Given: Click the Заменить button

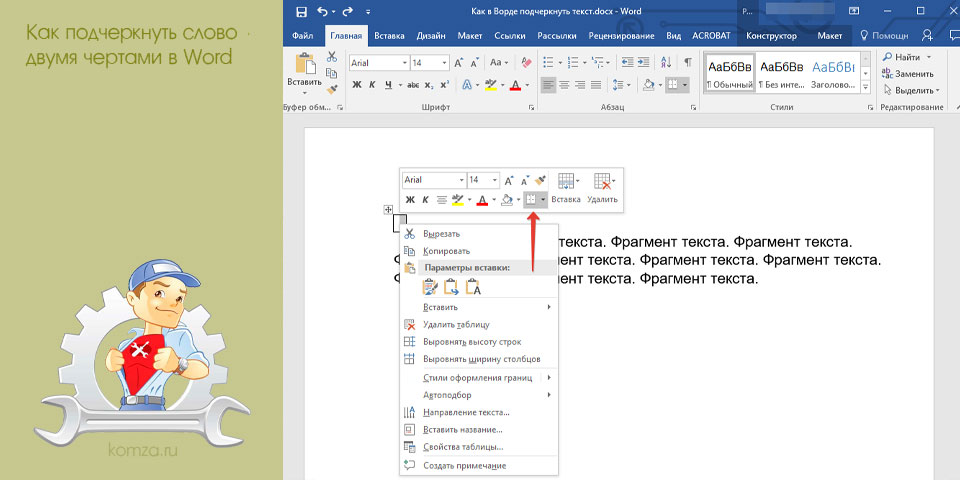Looking at the screenshot, I should point(908,73).
